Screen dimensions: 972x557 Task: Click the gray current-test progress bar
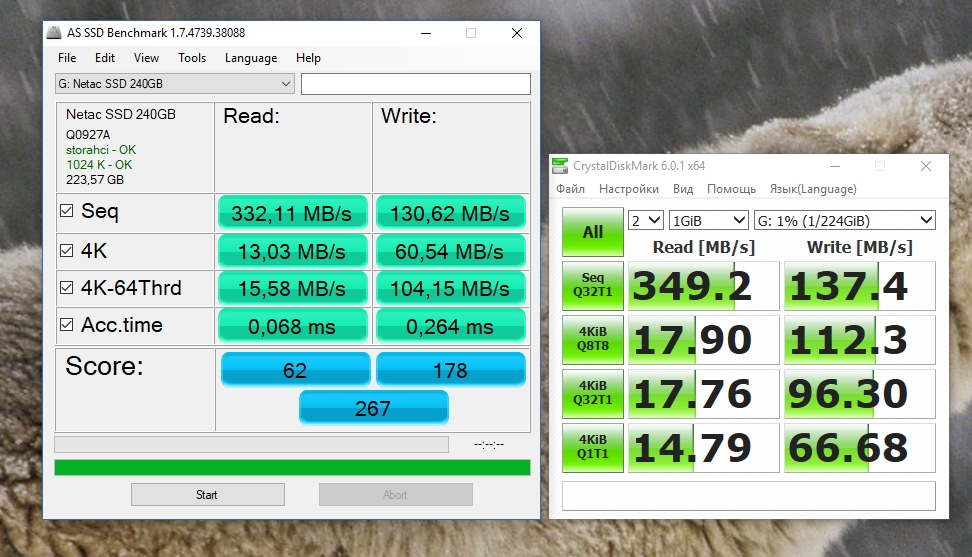click(x=251, y=444)
